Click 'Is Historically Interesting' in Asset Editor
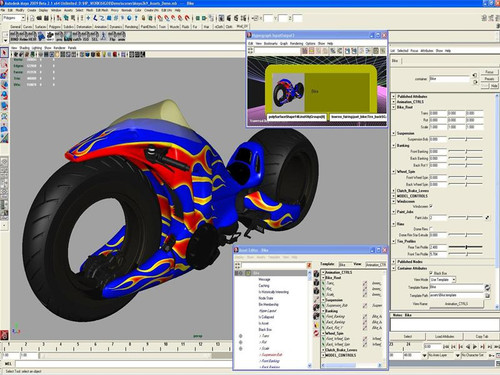This screenshot has width=500, height=375. tap(274, 292)
